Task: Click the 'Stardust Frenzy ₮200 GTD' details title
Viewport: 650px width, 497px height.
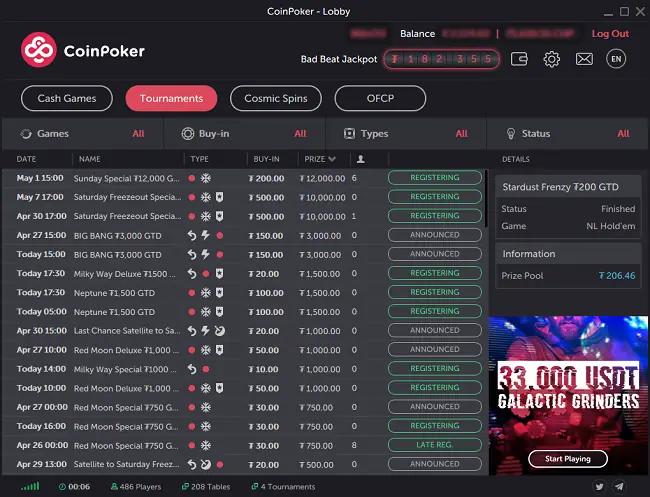Action: pyautogui.click(x=560, y=187)
